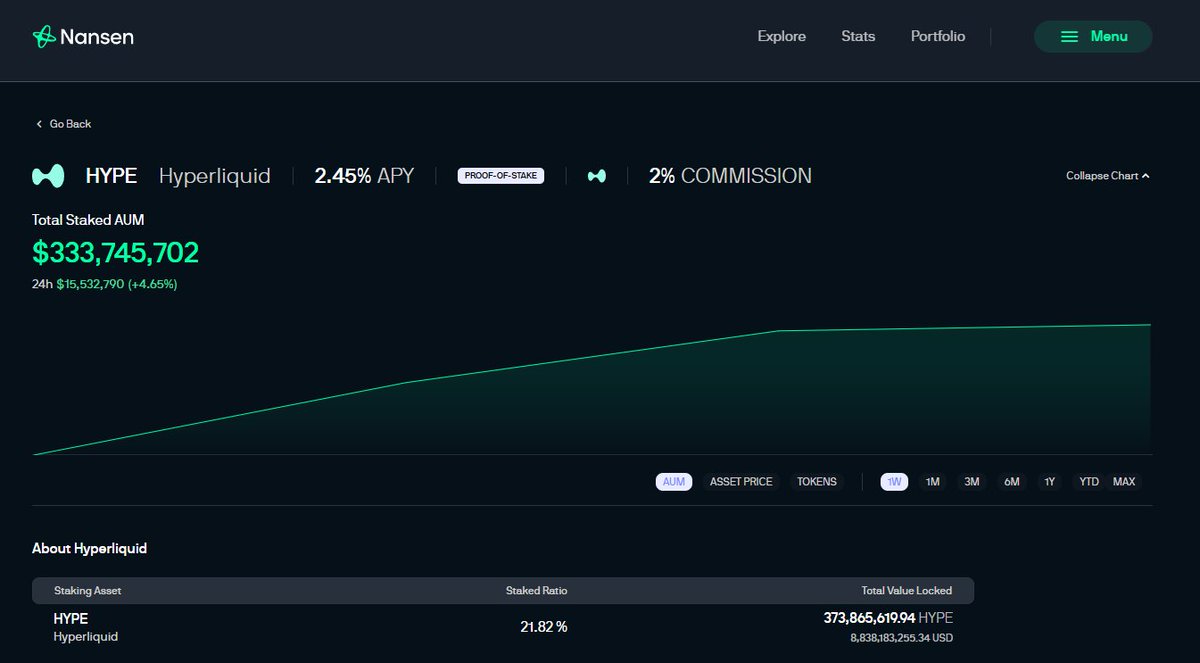Click the Hyperliquid subtitle under HYPE in the table
This screenshot has width=1200, height=663.
pos(86,637)
